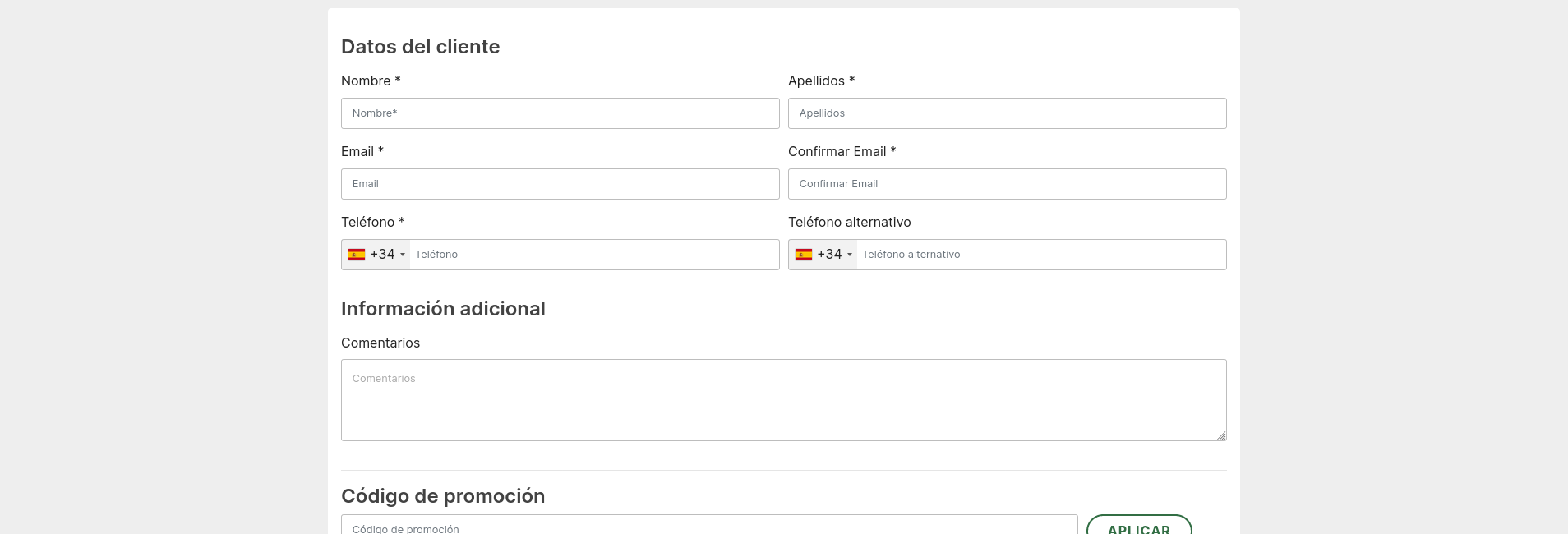The height and width of the screenshot is (534, 1568).
Task: Apply promo code with APLICAR button
Action: tap(1139, 526)
